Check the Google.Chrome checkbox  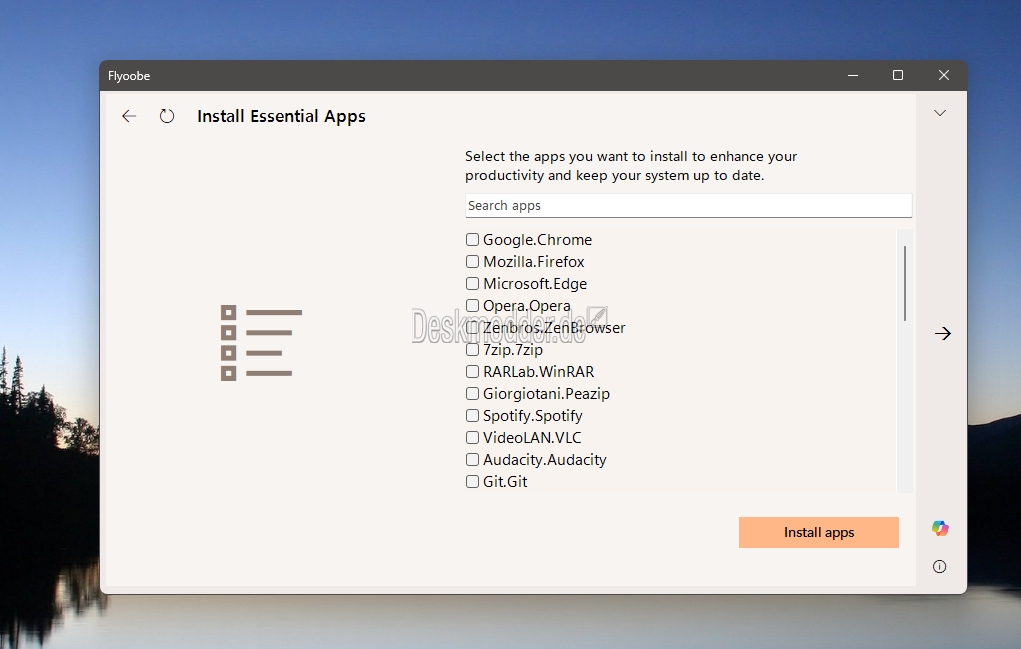tap(472, 240)
